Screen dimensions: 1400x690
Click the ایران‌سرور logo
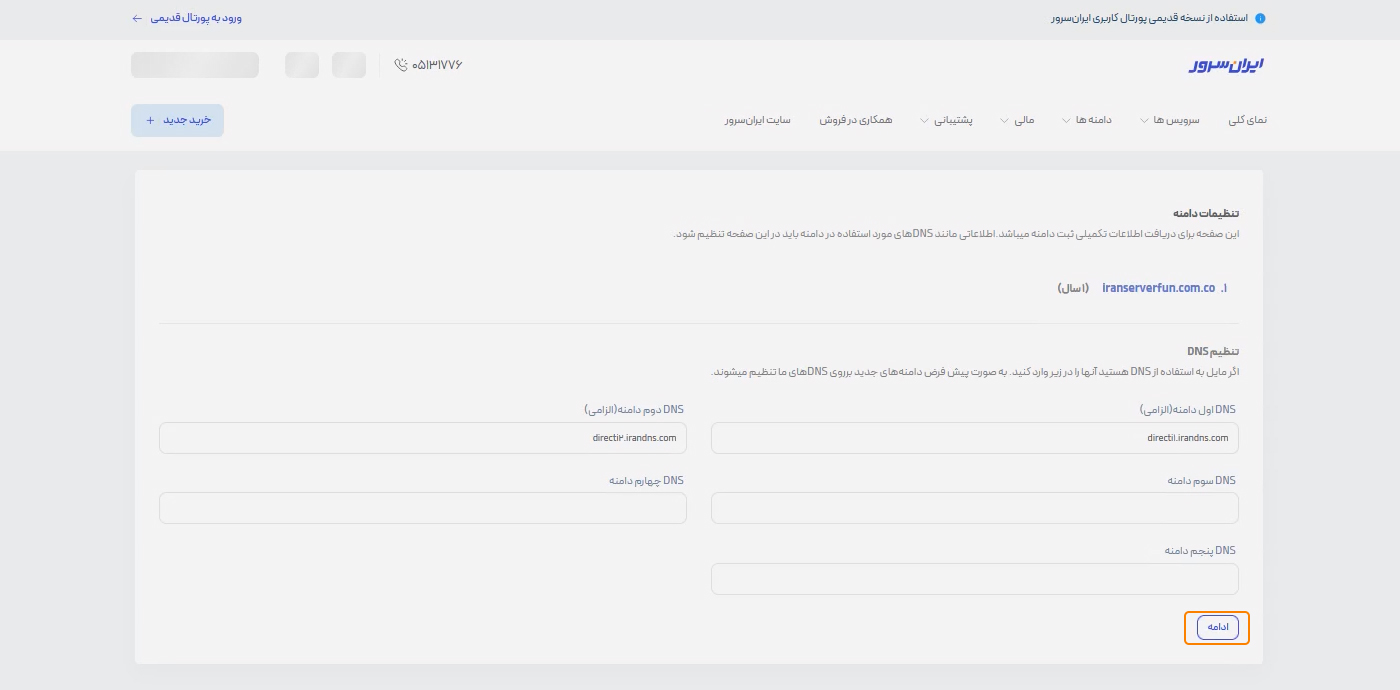(x=1227, y=65)
